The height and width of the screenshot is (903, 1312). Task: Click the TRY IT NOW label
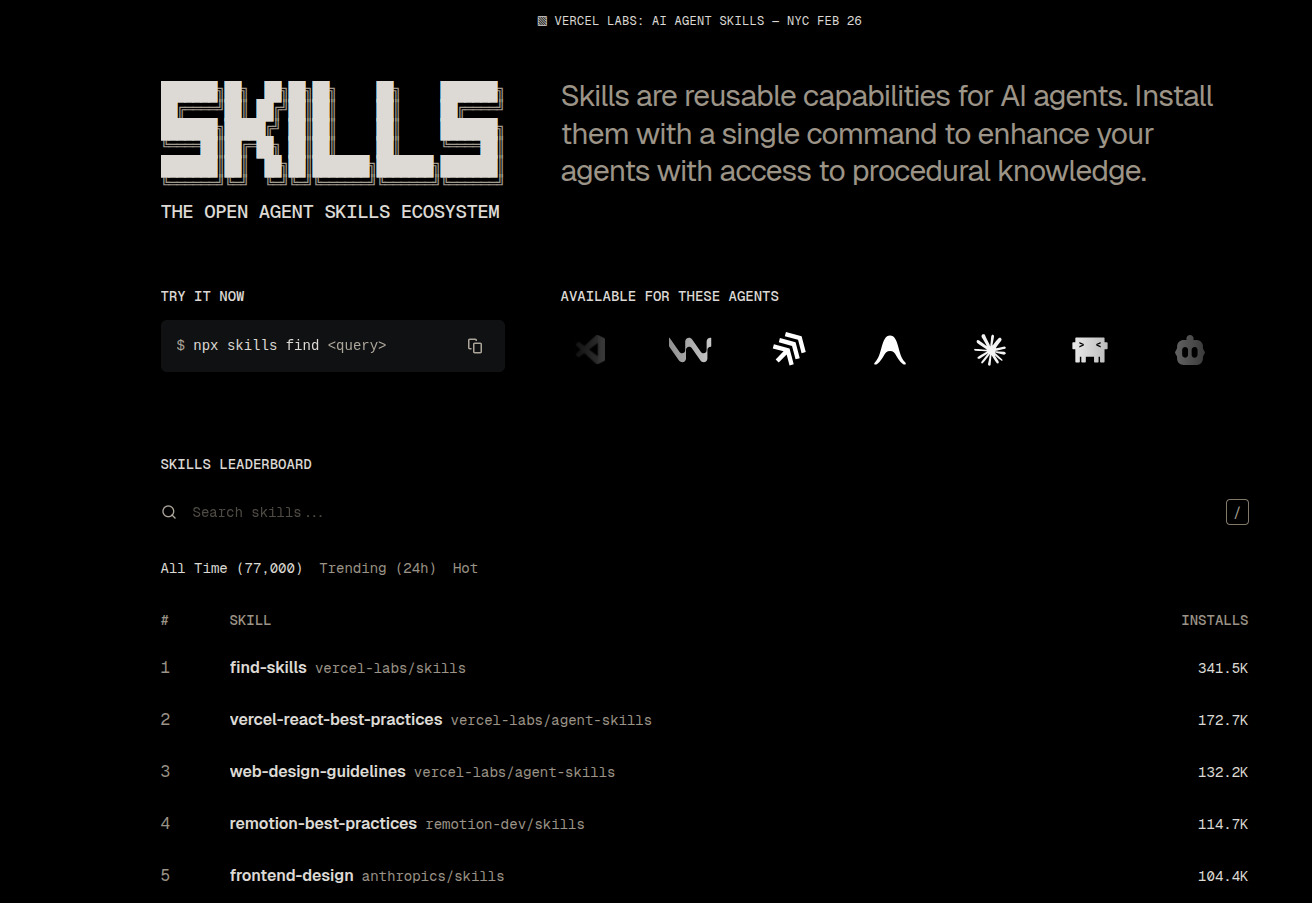pos(202,296)
